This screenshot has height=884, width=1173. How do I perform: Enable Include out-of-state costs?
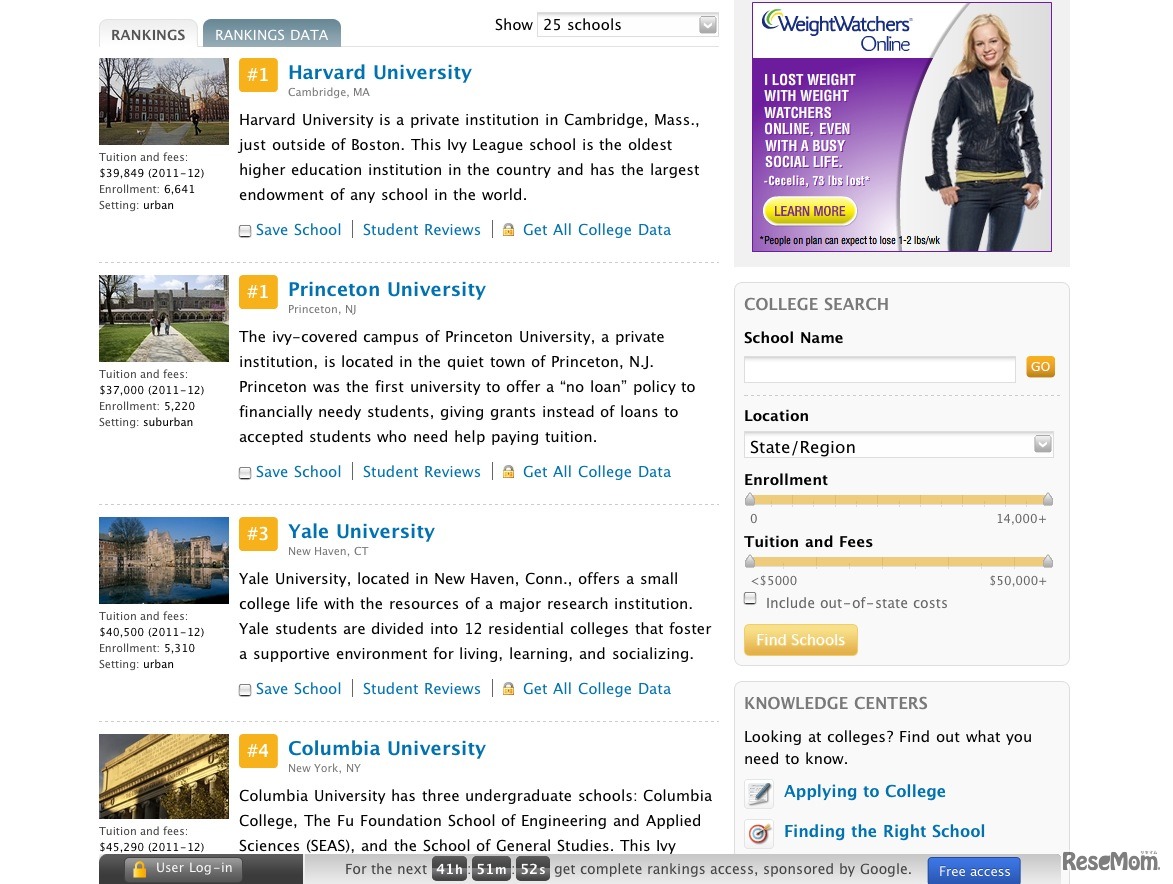coord(750,598)
